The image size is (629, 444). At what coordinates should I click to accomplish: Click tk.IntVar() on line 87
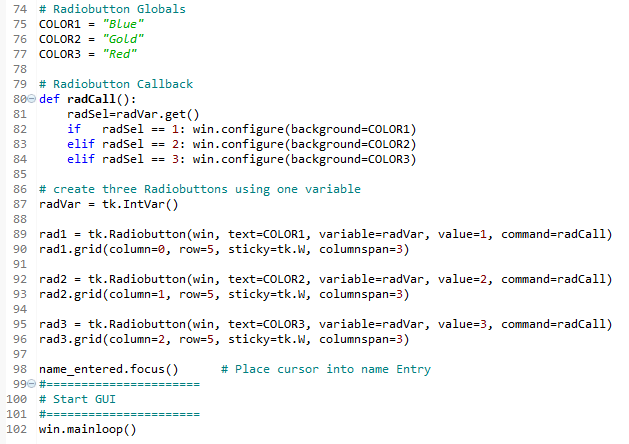click(140, 204)
